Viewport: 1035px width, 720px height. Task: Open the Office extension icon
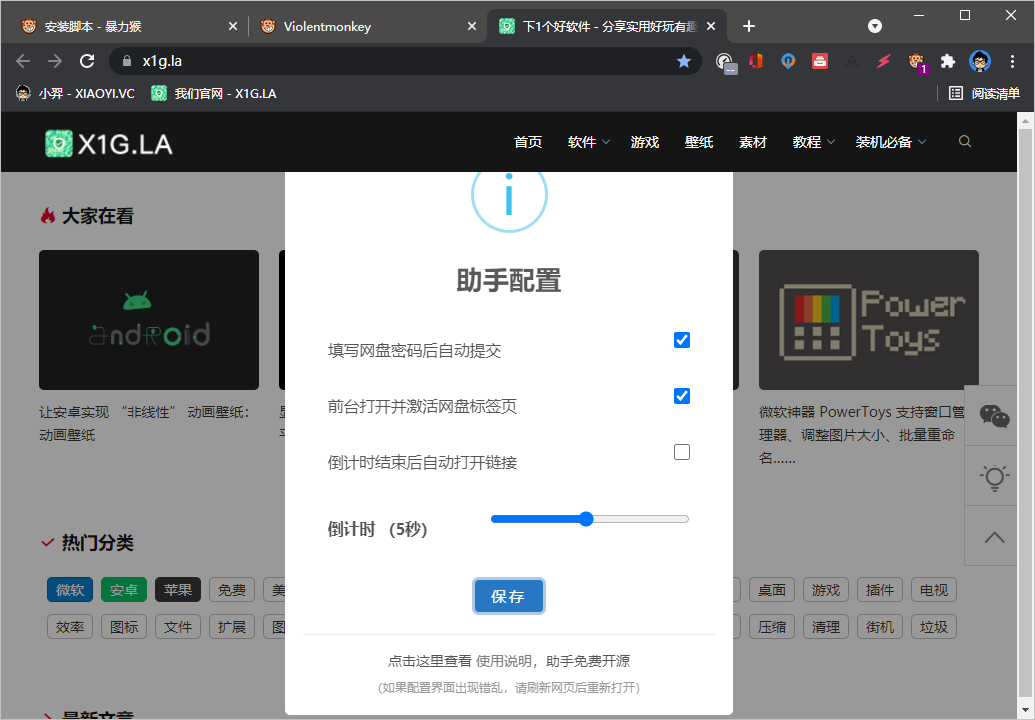tap(756, 61)
